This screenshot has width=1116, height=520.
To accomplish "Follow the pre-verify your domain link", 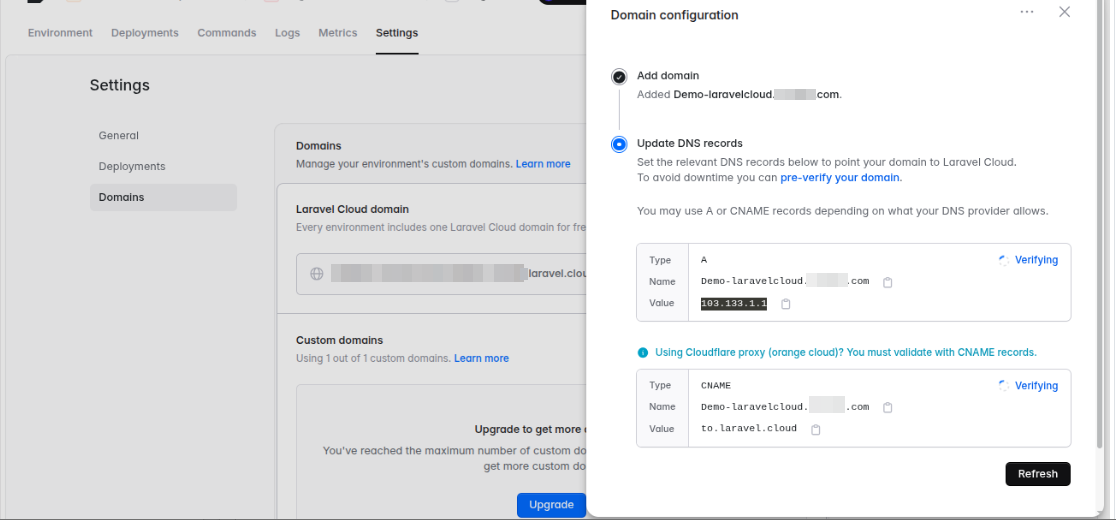I will 840,178.
